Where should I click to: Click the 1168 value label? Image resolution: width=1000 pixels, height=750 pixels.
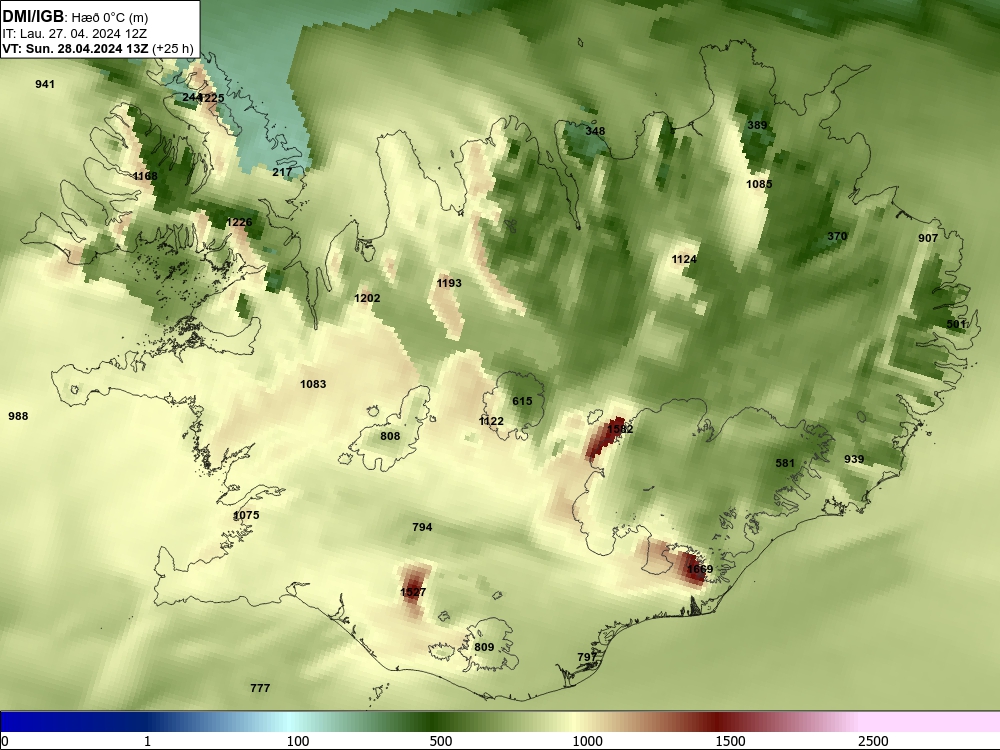point(145,176)
